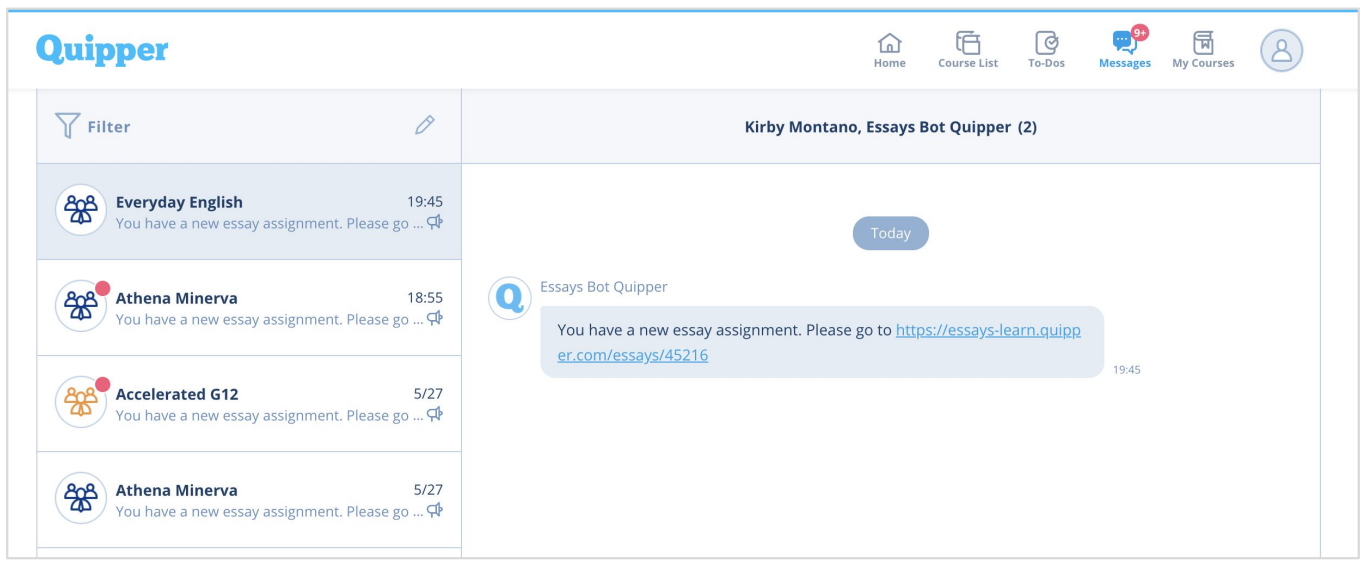Image resolution: width=1368 pixels, height=565 pixels.
Task: Click the Filter label text
Action: coord(109,127)
